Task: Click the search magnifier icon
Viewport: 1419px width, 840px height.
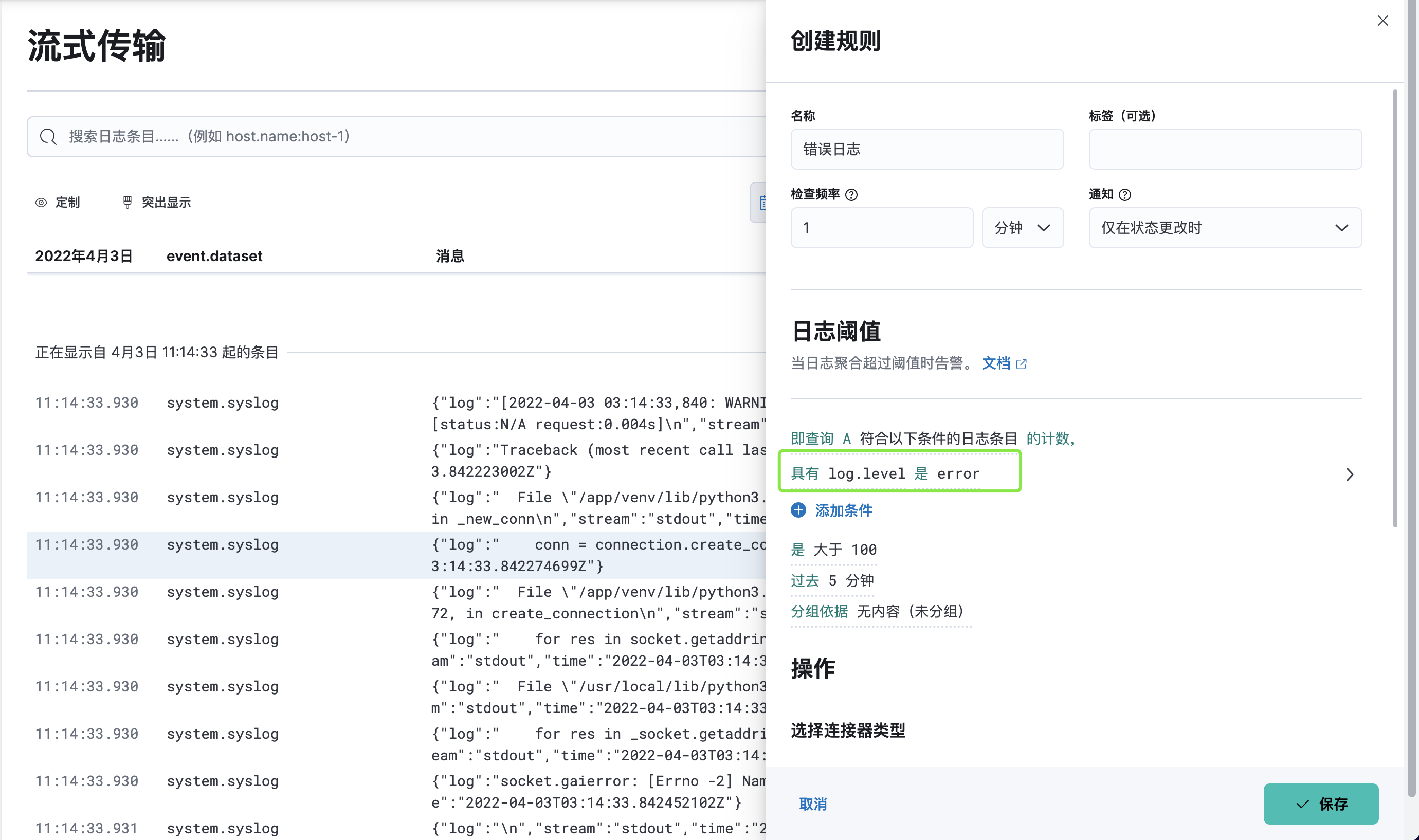Action: click(x=48, y=136)
